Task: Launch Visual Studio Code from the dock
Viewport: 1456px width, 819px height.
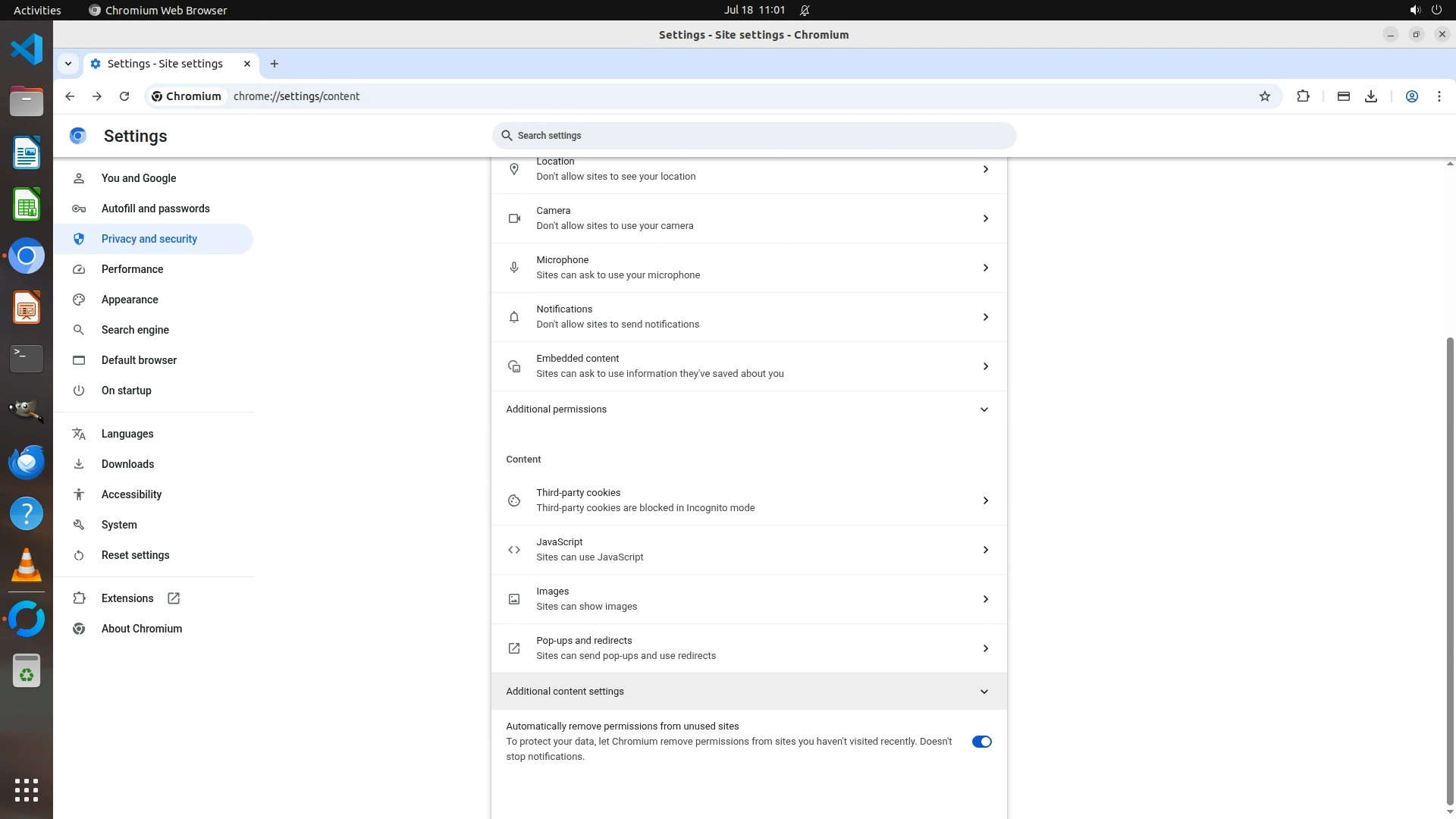Action: click(x=27, y=50)
